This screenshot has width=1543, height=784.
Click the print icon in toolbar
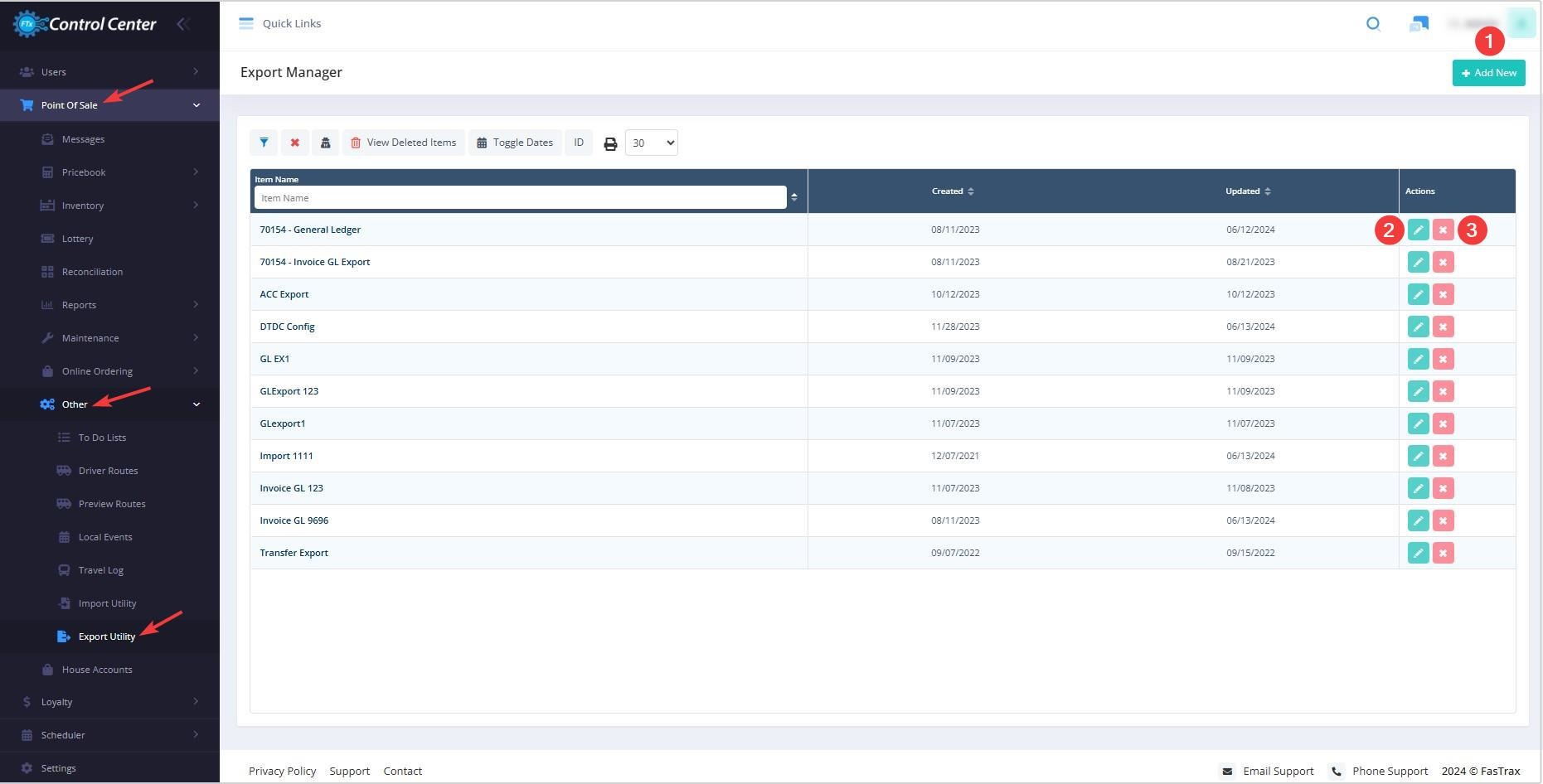click(x=610, y=143)
